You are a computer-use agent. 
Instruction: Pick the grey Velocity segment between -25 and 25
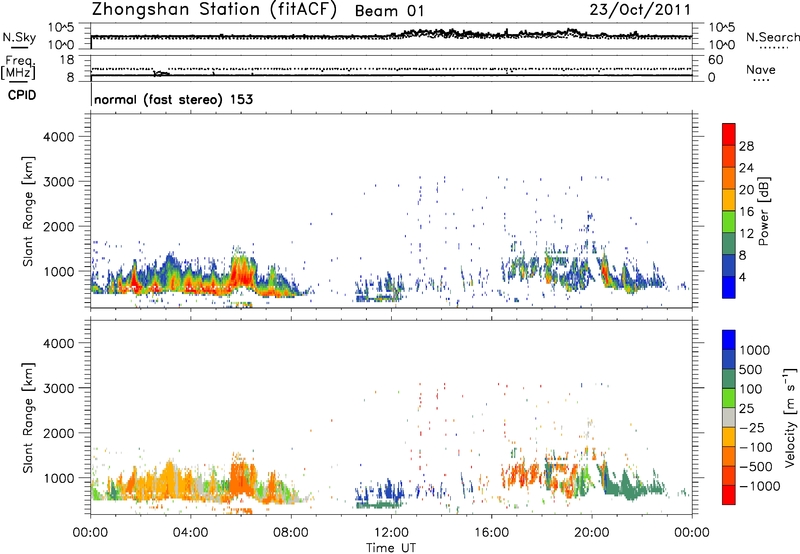[x=729, y=417]
